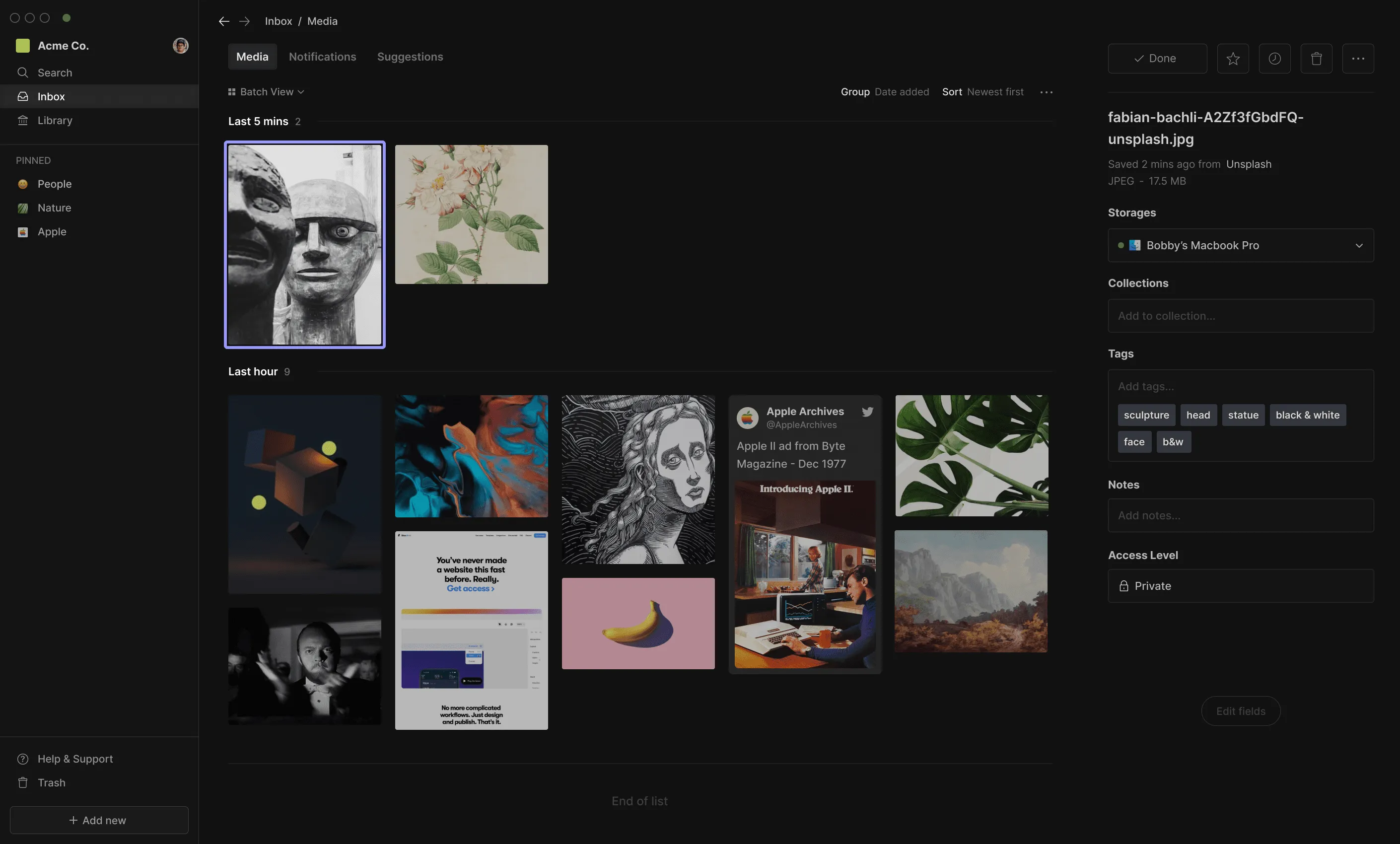Screen dimensions: 1400x844
Task: Open the monstera leaf photo thumbnail
Action: click(x=972, y=456)
